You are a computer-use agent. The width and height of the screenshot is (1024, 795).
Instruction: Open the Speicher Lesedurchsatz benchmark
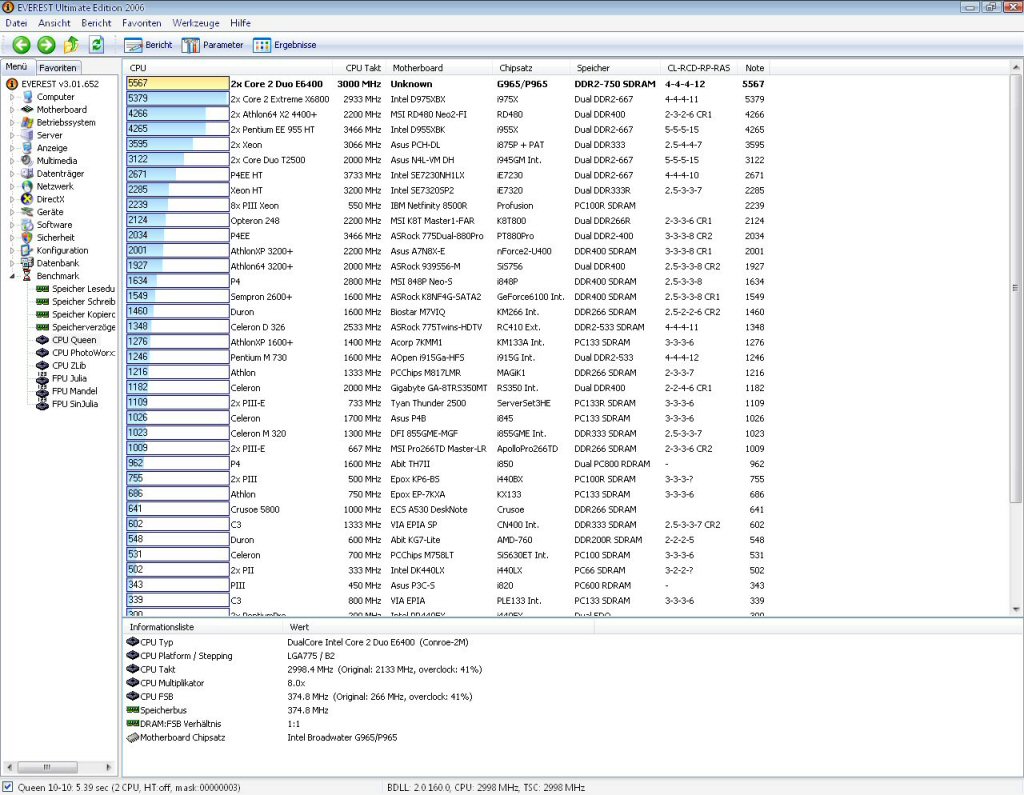76,289
